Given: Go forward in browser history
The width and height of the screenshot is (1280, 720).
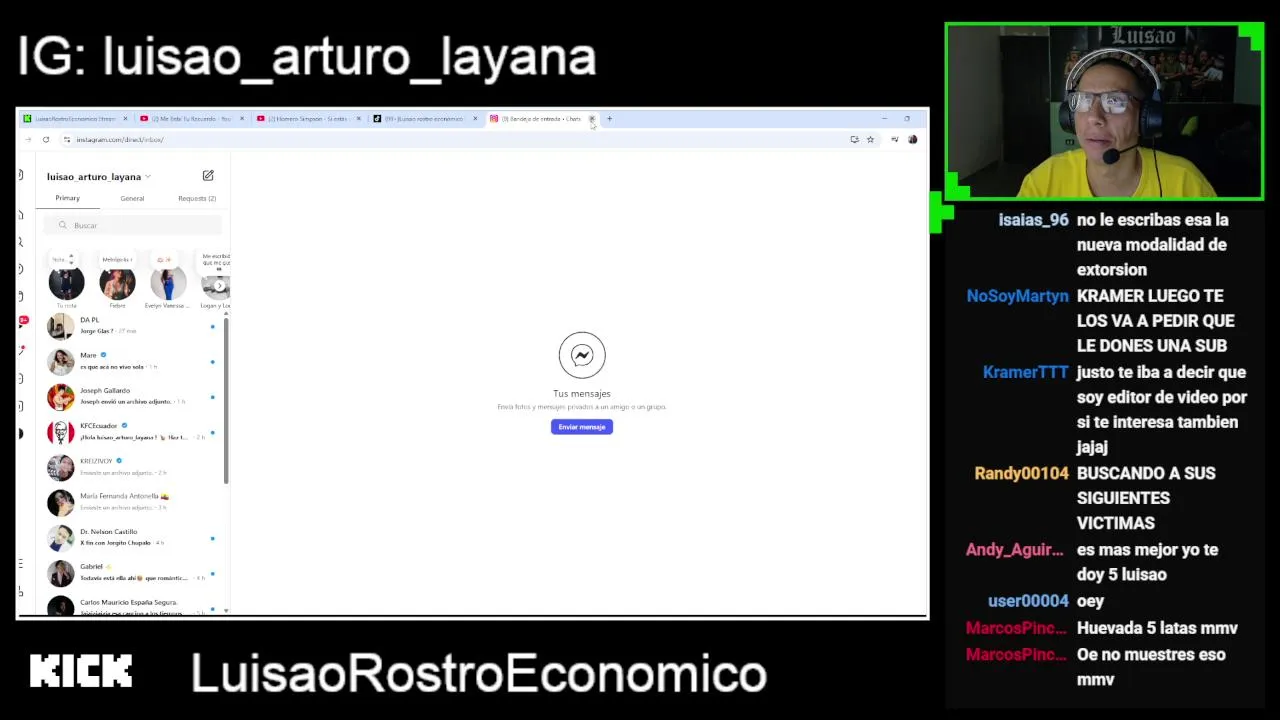Looking at the screenshot, I should point(28,140).
